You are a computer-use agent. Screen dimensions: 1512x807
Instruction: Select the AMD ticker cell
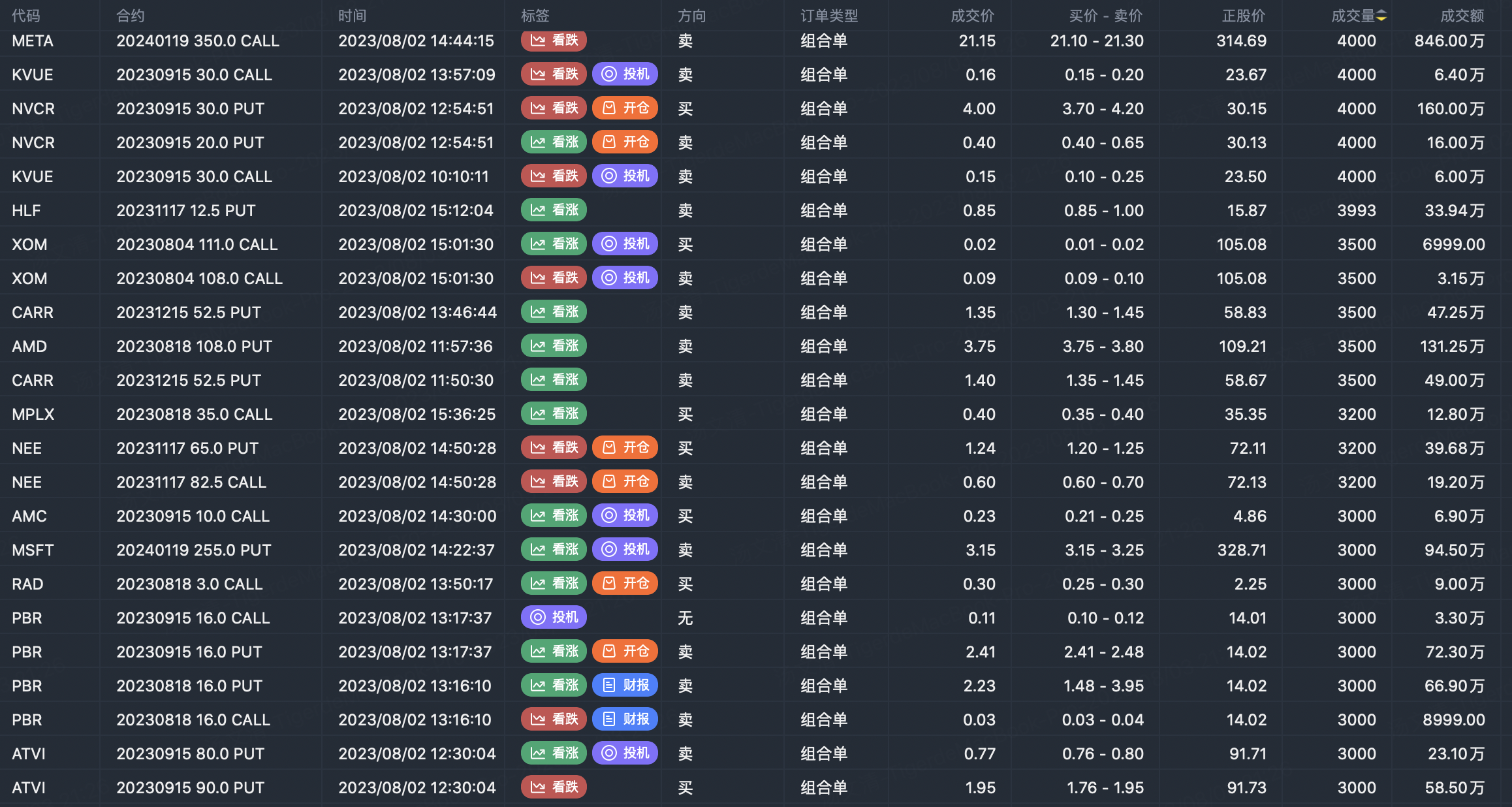click(29, 346)
